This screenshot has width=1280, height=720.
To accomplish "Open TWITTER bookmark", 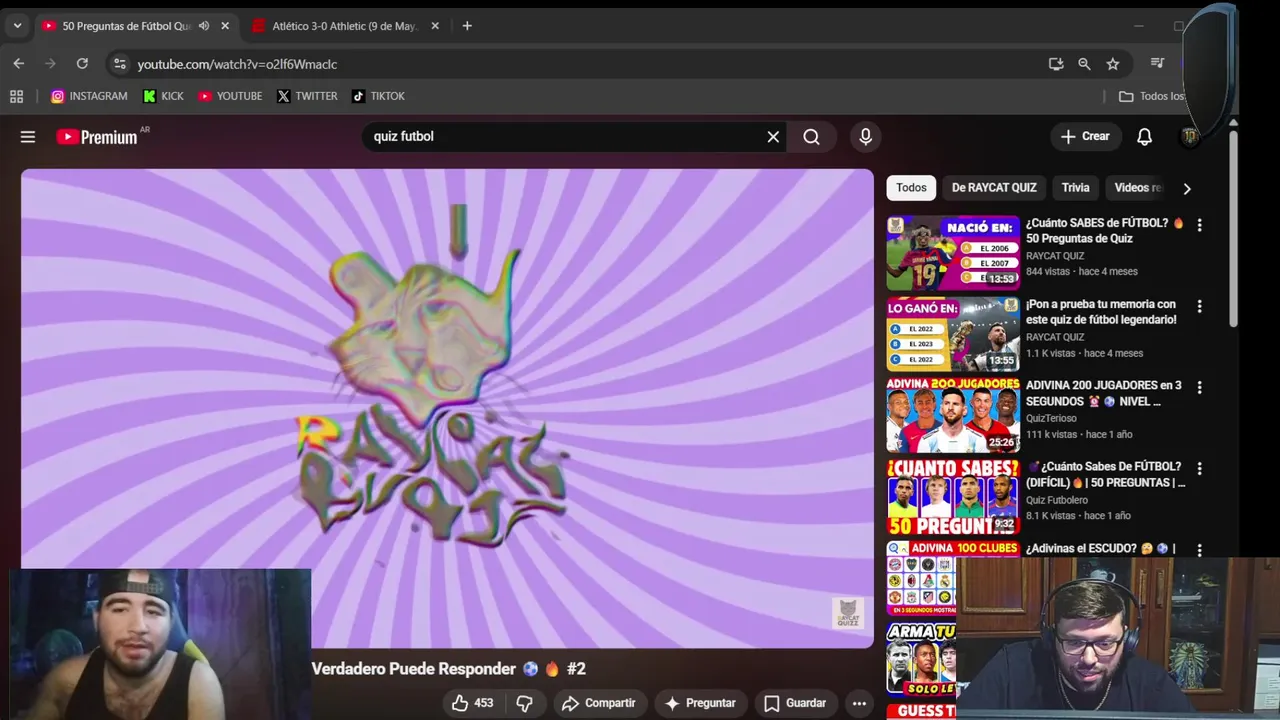I will (x=307, y=96).
